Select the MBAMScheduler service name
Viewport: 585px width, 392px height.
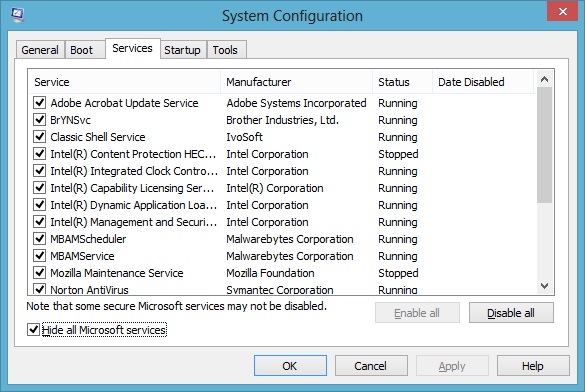(x=88, y=239)
